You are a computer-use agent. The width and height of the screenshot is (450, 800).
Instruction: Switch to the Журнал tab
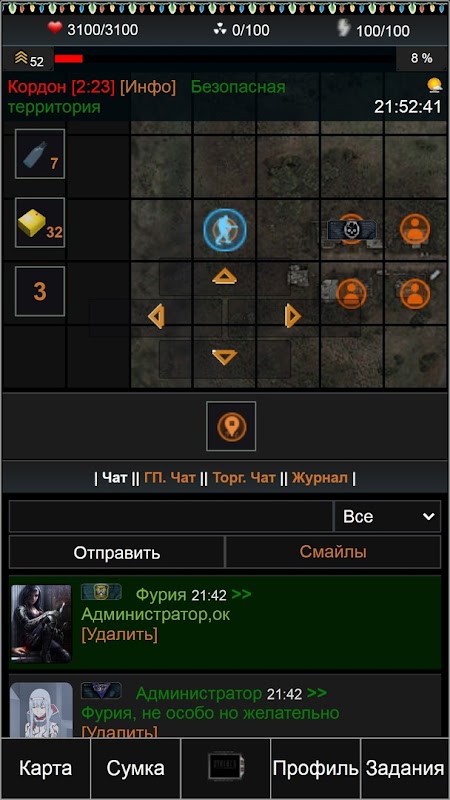pos(320,478)
